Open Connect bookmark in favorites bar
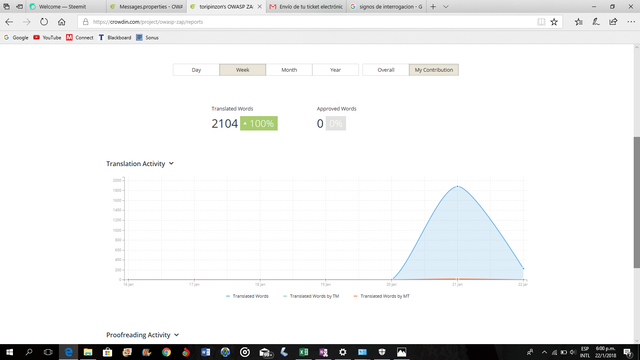Screen dimensions: 640x360 (x=80, y=38)
